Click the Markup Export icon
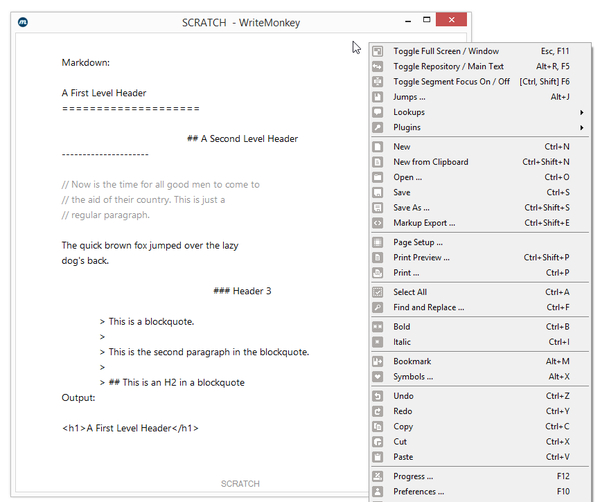The height and width of the screenshot is (502, 600). tap(378, 223)
